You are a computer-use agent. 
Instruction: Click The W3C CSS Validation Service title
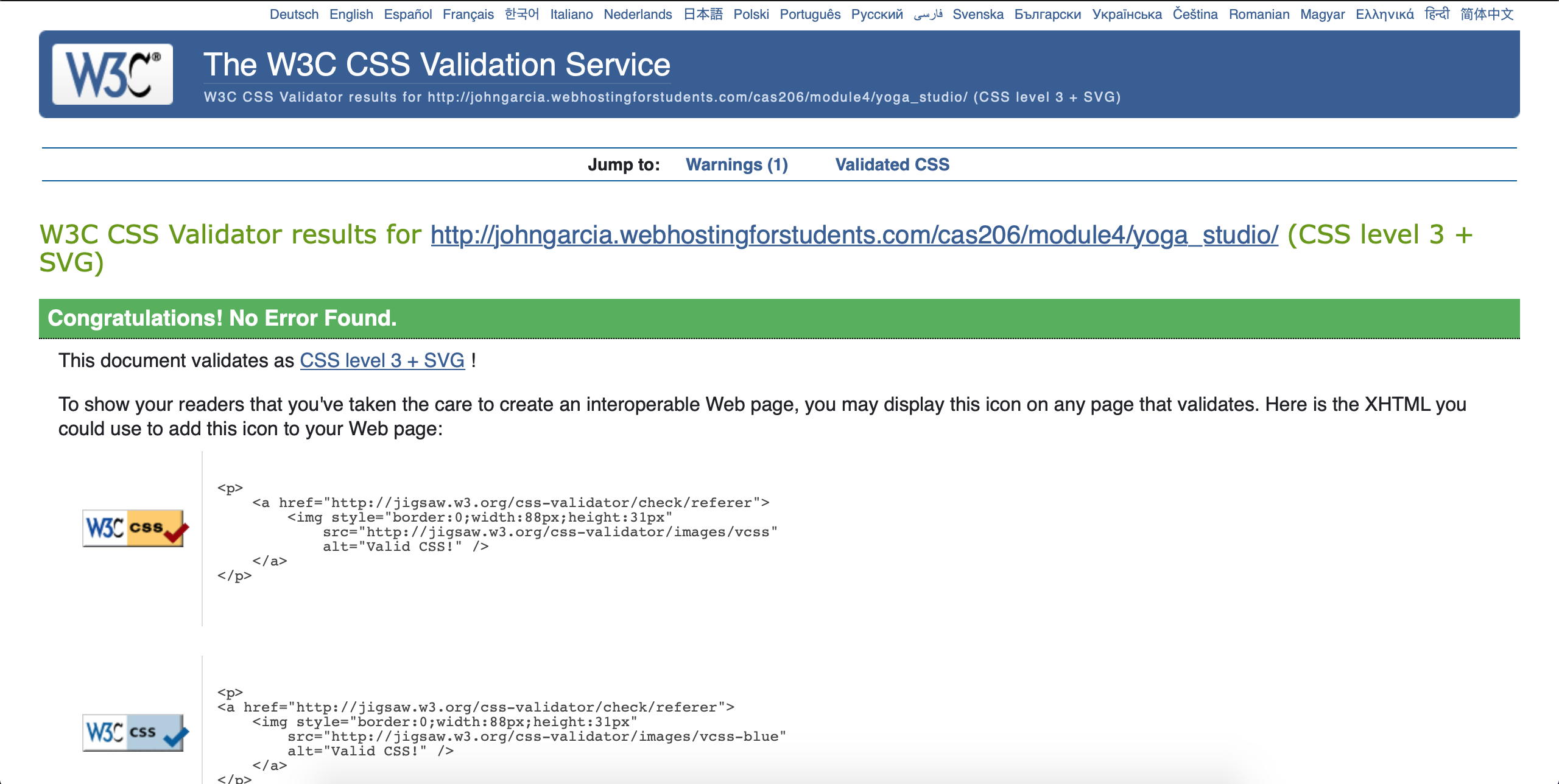[437, 65]
